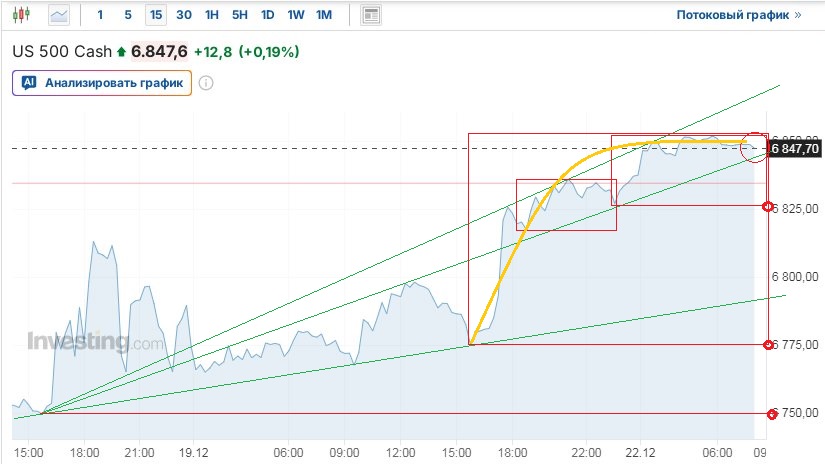Click the red marker at the 6 825,00 level
This screenshot has height=464, width=825.
[x=768, y=207]
